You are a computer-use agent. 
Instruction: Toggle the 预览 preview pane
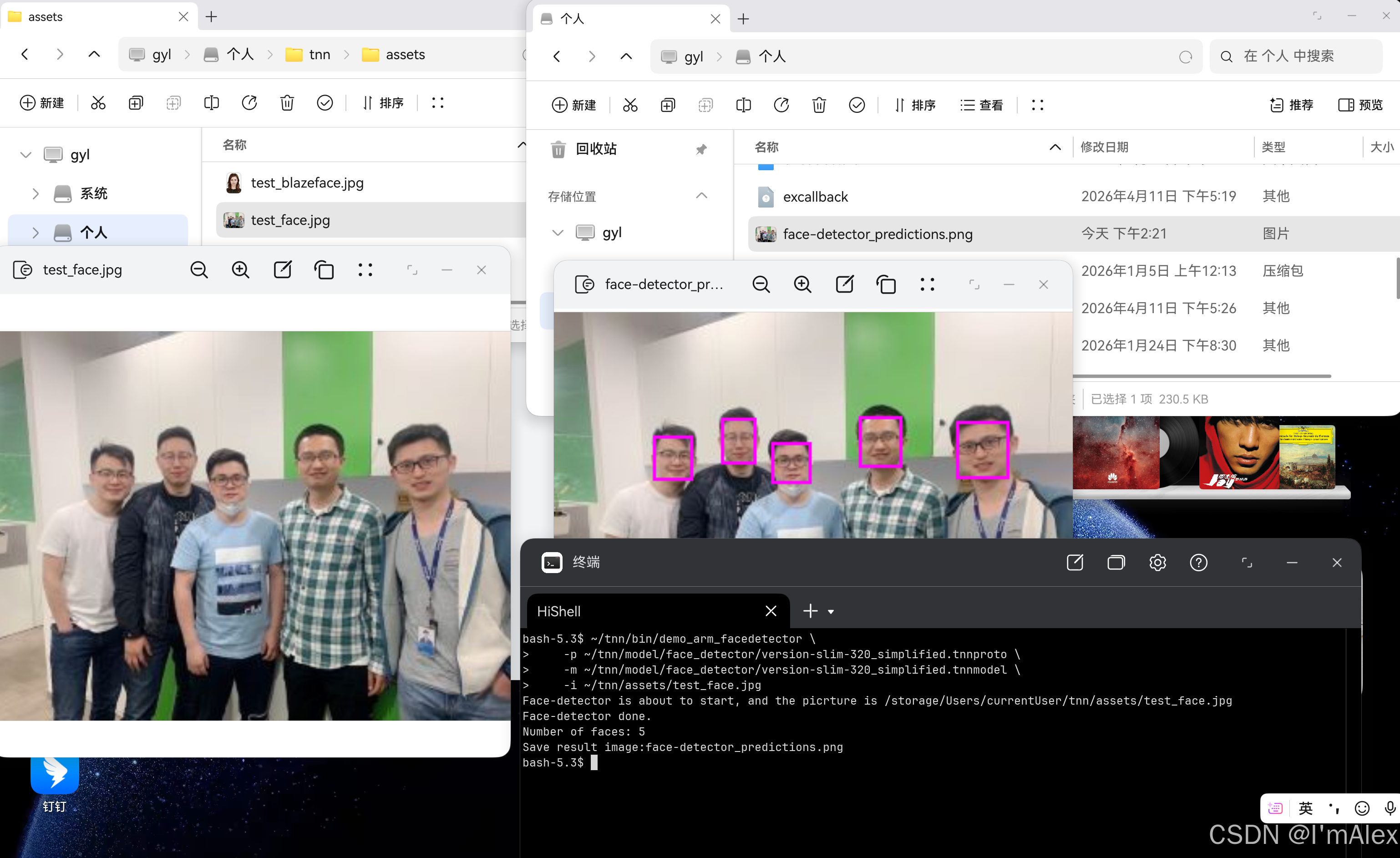[1360, 105]
